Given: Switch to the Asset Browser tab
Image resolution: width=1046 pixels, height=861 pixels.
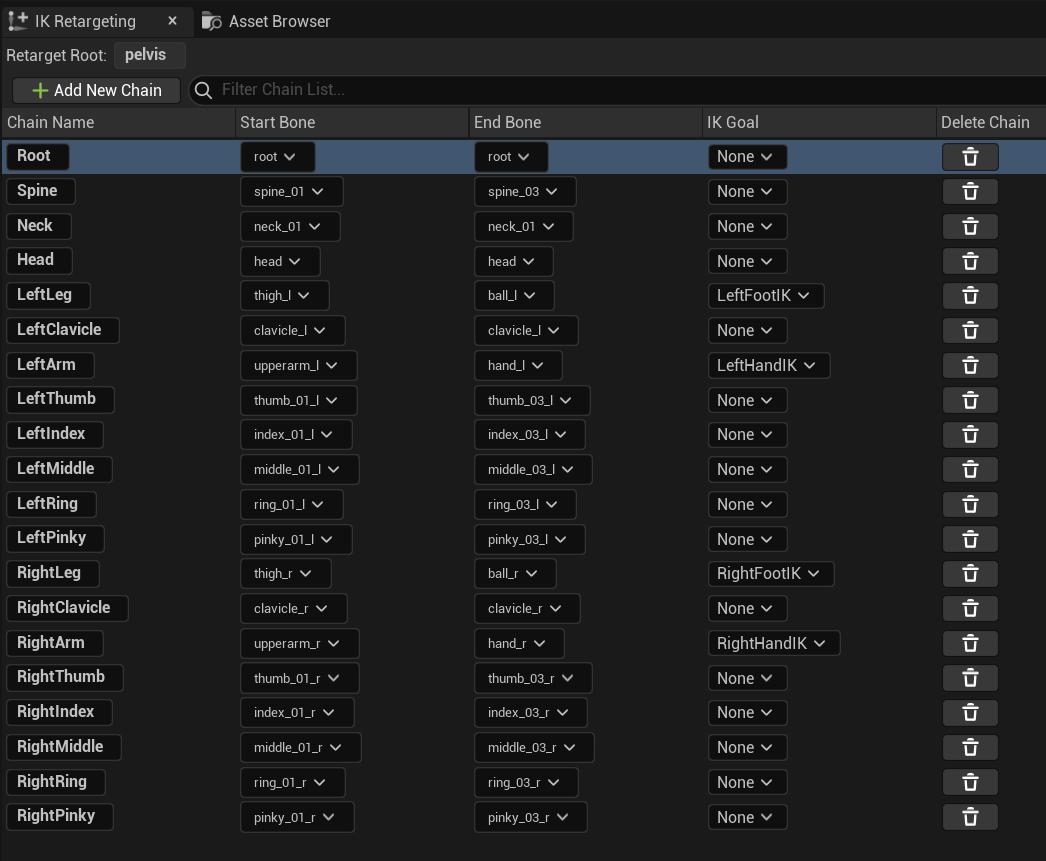Looking at the screenshot, I should [x=266, y=21].
